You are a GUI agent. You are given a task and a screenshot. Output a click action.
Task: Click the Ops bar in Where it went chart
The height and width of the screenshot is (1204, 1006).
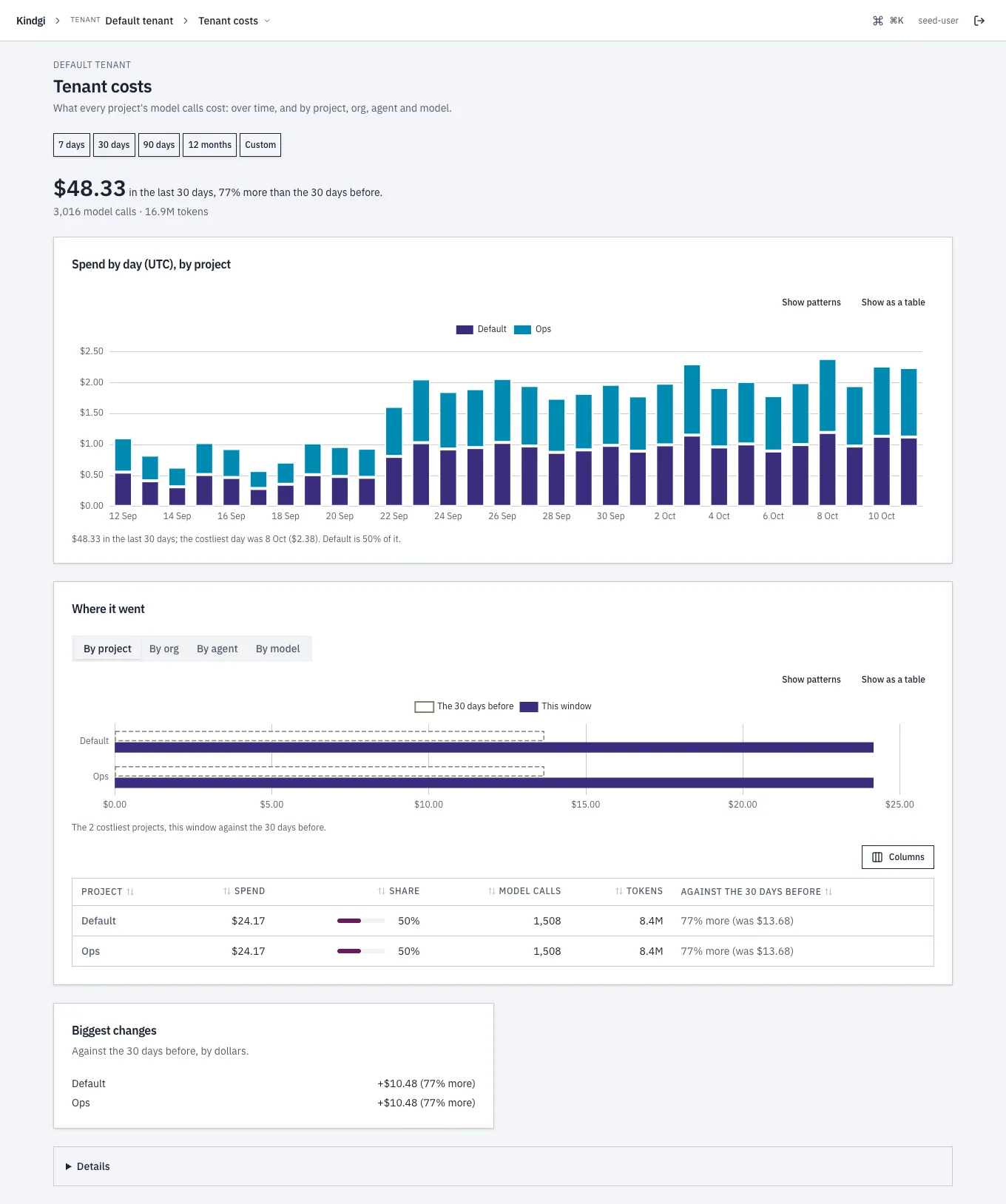click(494, 783)
